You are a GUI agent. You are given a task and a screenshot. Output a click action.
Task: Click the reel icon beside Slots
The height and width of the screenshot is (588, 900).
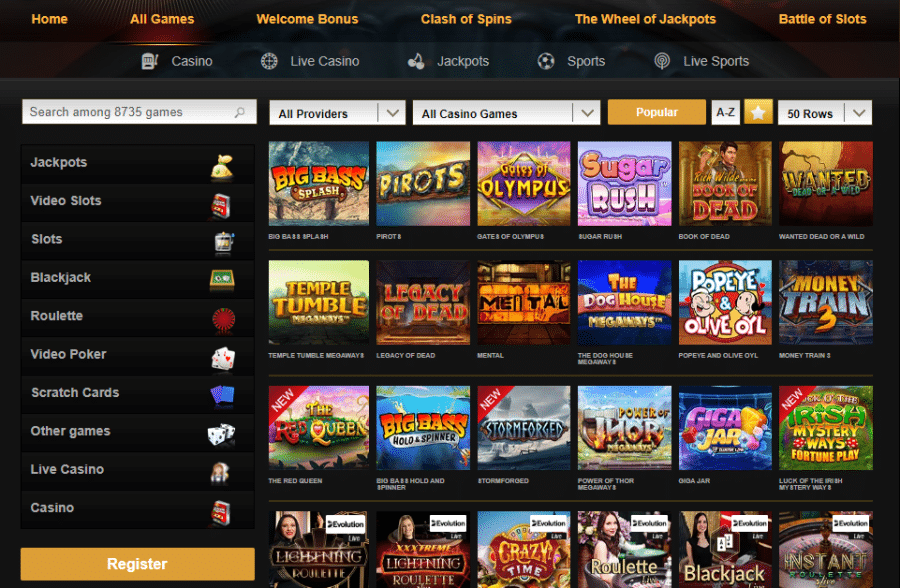(223, 243)
